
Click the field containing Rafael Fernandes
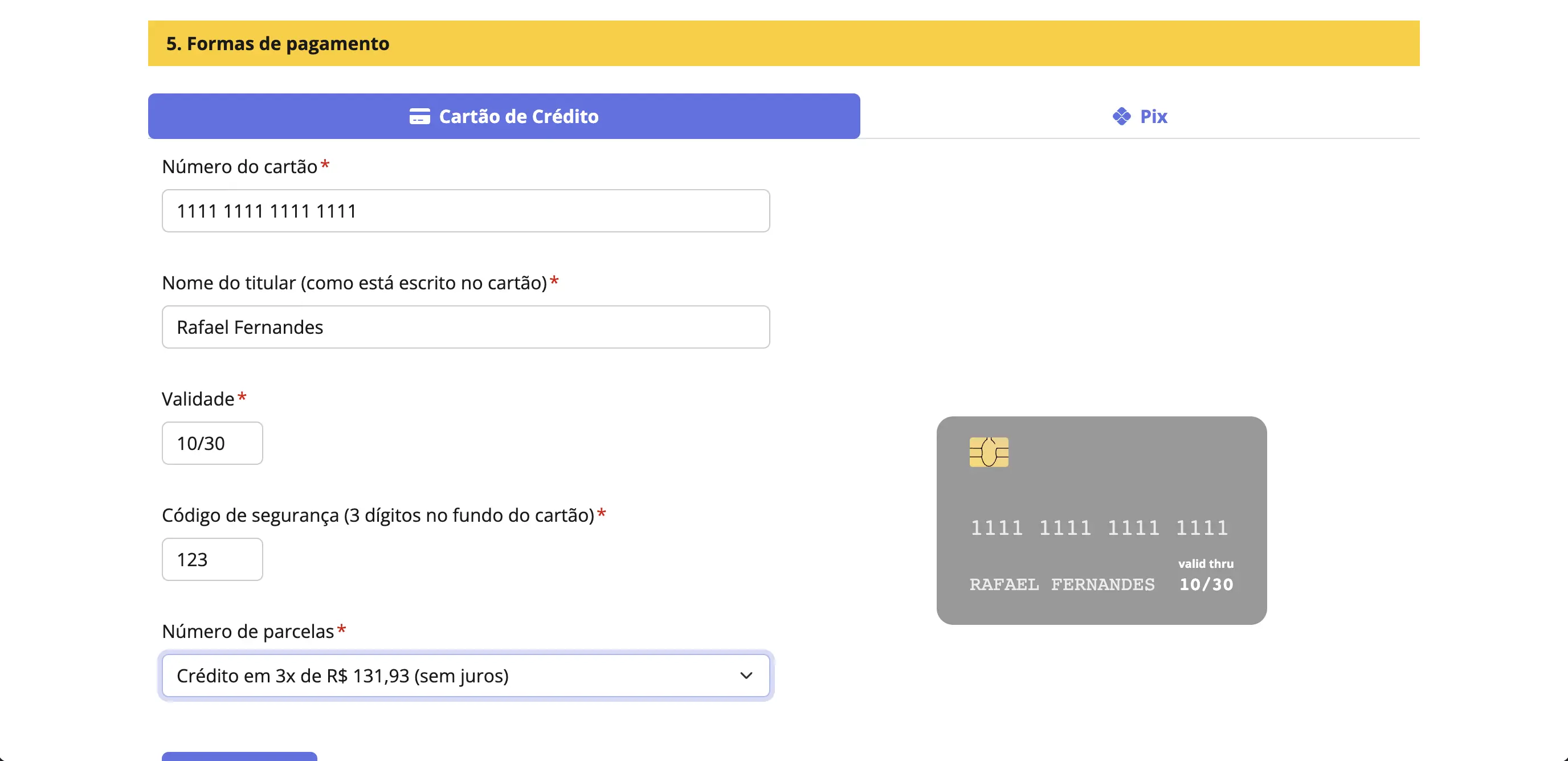pos(465,326)
